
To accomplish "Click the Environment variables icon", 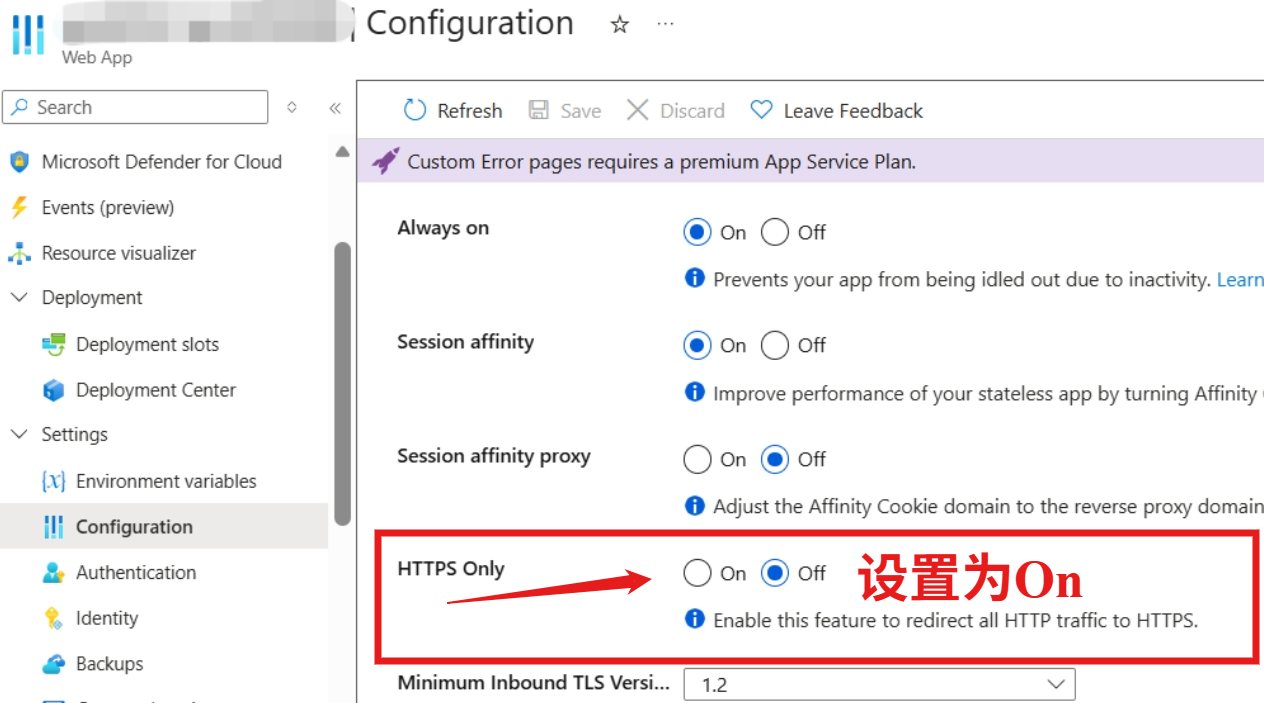I will coord(53,481).
